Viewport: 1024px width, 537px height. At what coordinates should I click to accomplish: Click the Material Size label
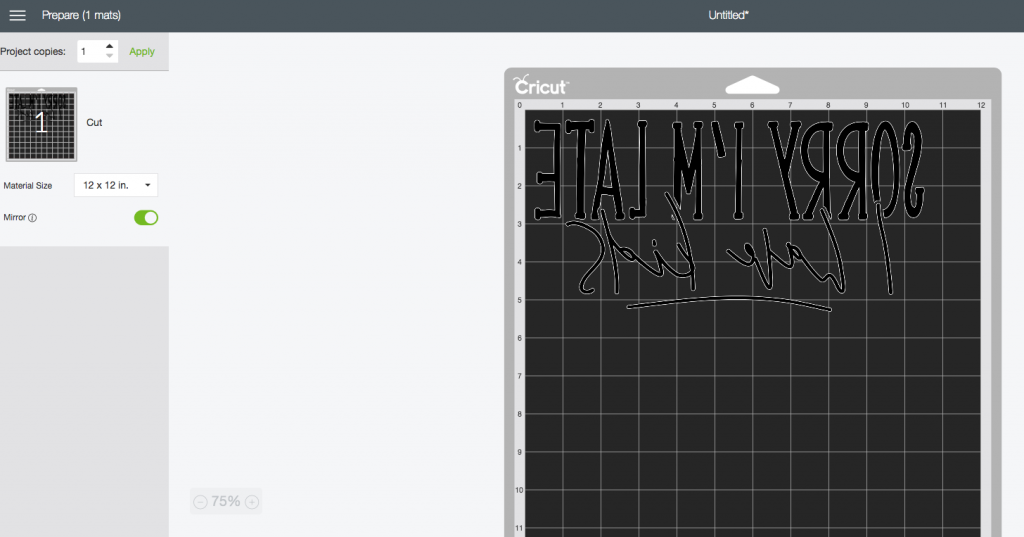pyautogui.click(x=27, y=186)
